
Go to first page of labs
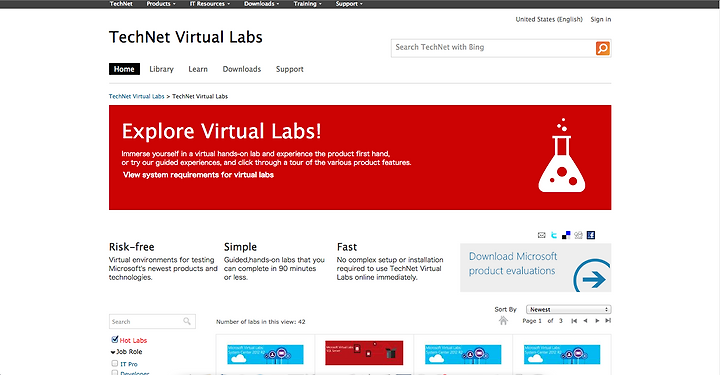pyautogui.click(x=574, y=321)
